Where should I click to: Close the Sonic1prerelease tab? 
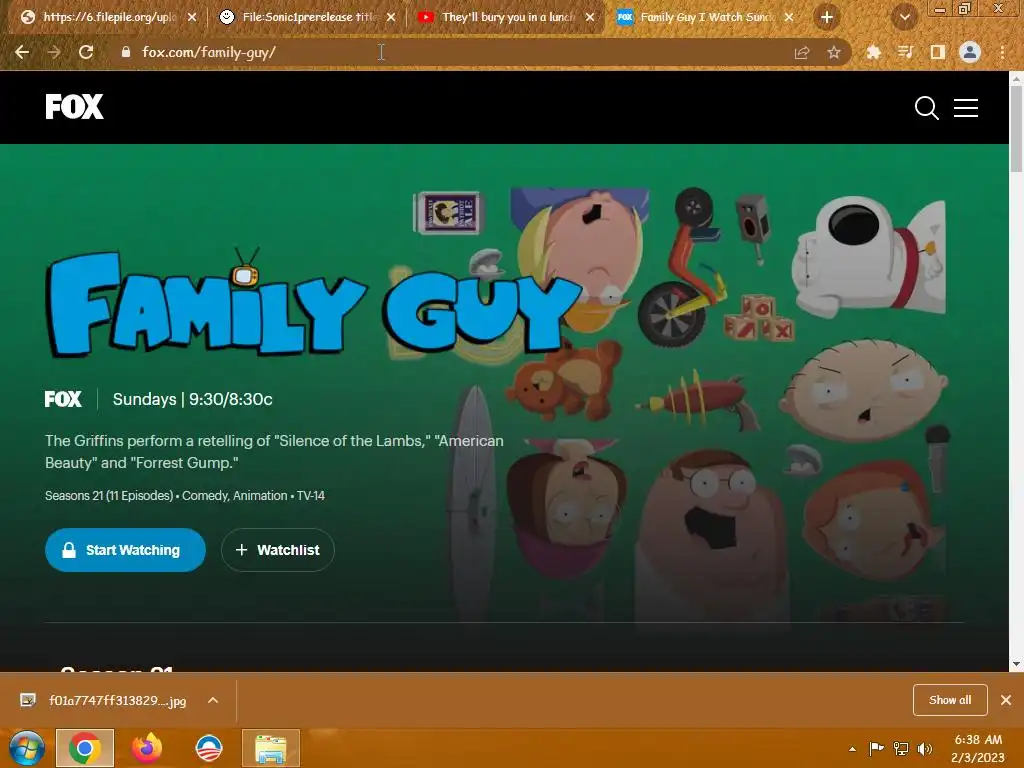391,17
